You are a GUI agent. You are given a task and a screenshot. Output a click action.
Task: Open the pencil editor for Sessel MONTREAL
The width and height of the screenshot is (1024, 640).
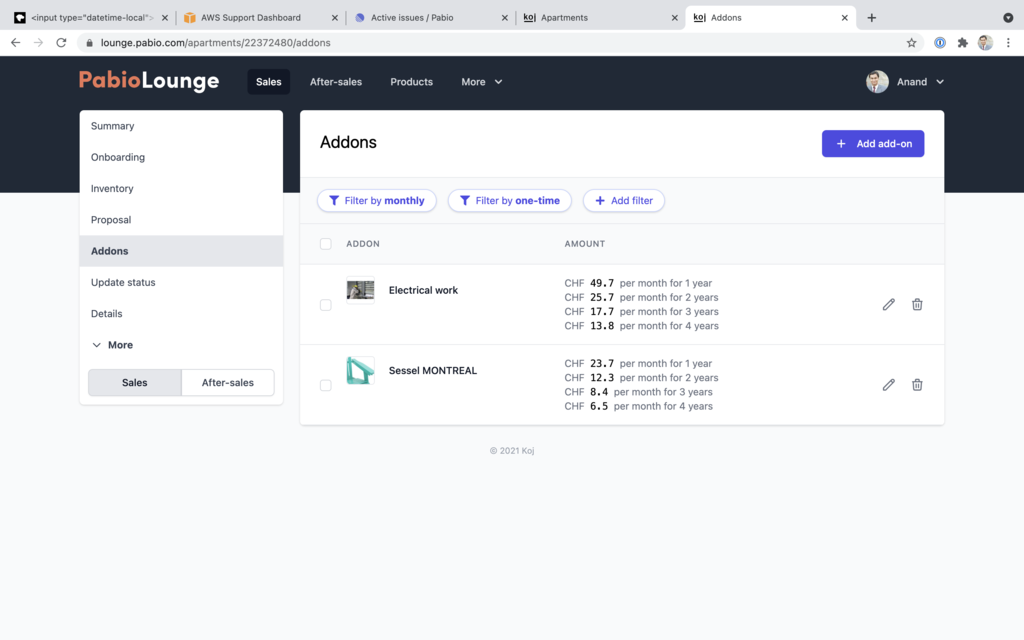pyautogui.click(x=888, y=384)
